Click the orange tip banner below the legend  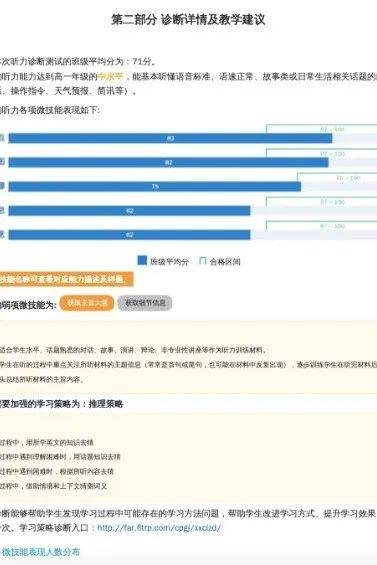(66, 279)
